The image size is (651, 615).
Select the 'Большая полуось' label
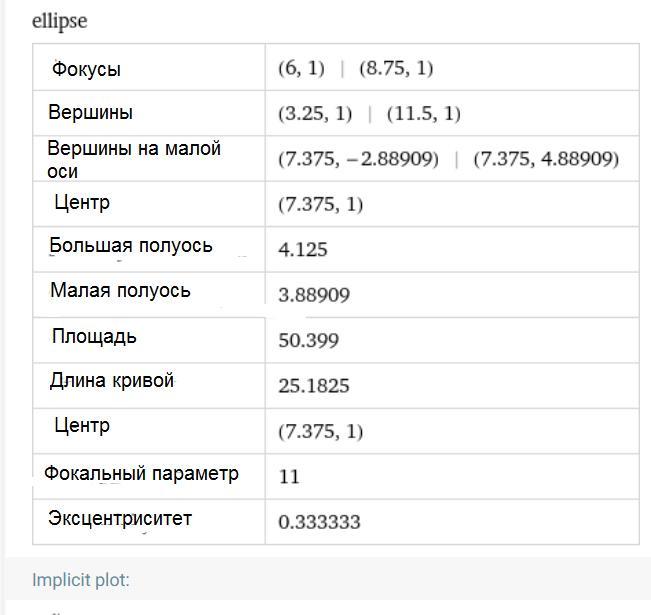[x=131, y=245]
